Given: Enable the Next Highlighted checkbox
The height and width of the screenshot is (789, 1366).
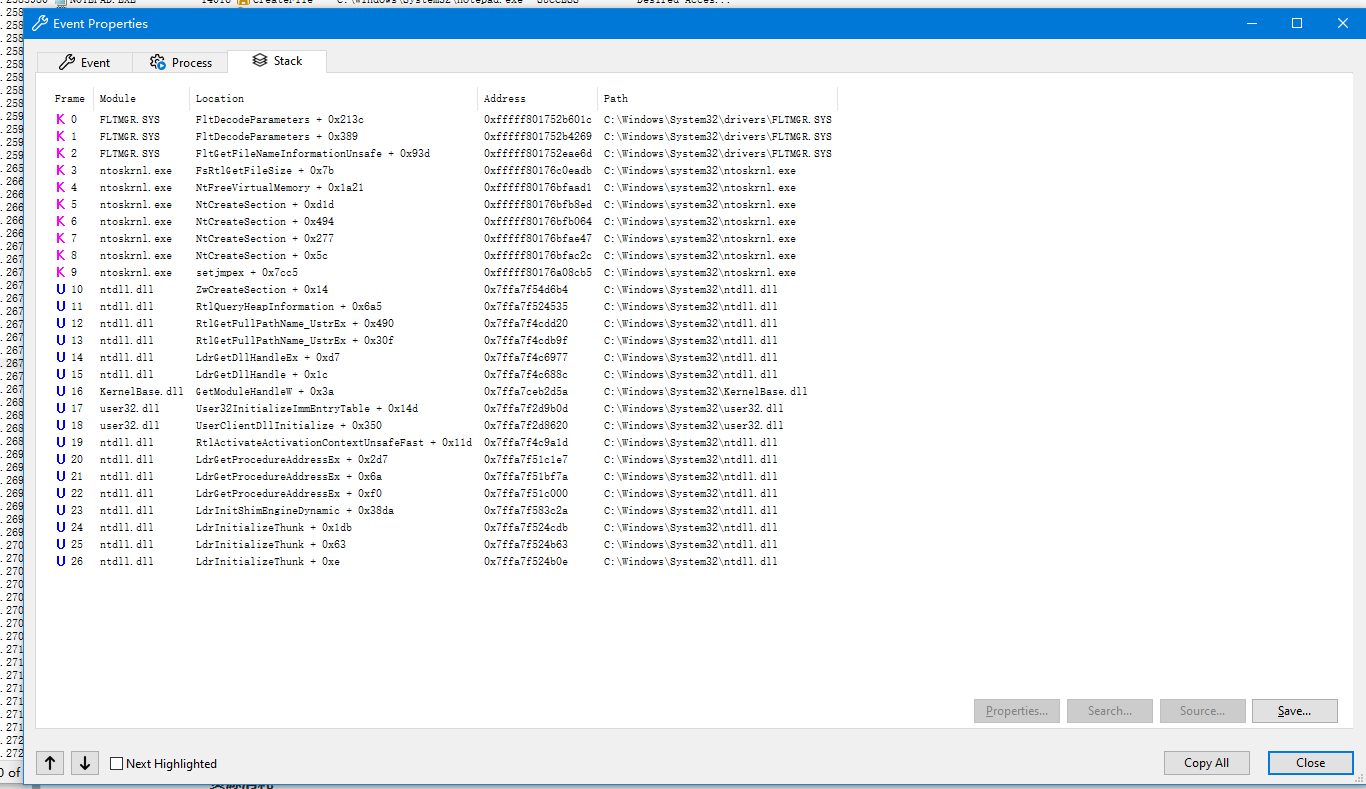Looking at the screenshot, I should pyautogui.click(x=117, y=764).
